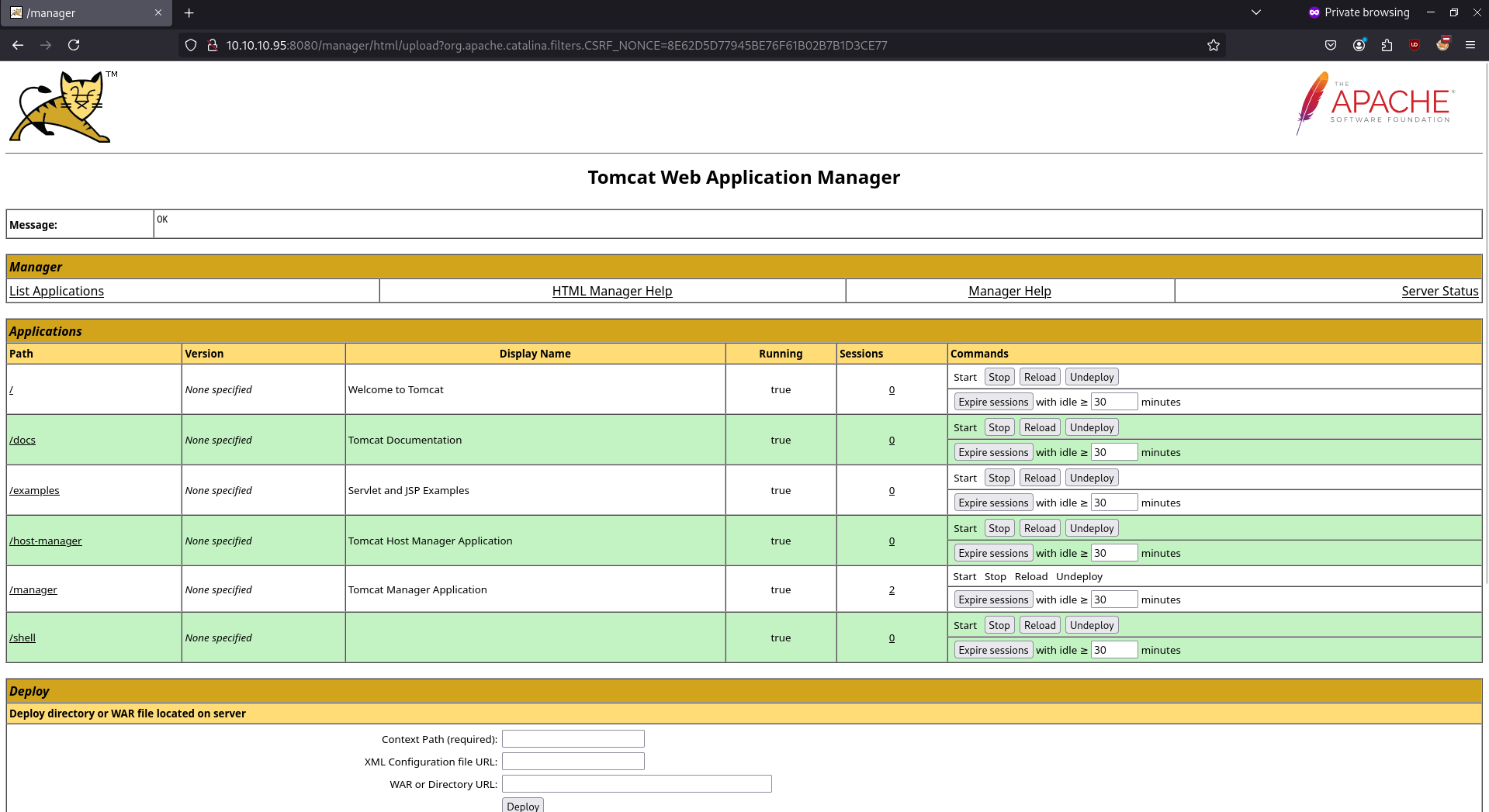Screen dimensions: 1489x812
Task: Open the extensions puzzle icon
Action: [1387, 45]
